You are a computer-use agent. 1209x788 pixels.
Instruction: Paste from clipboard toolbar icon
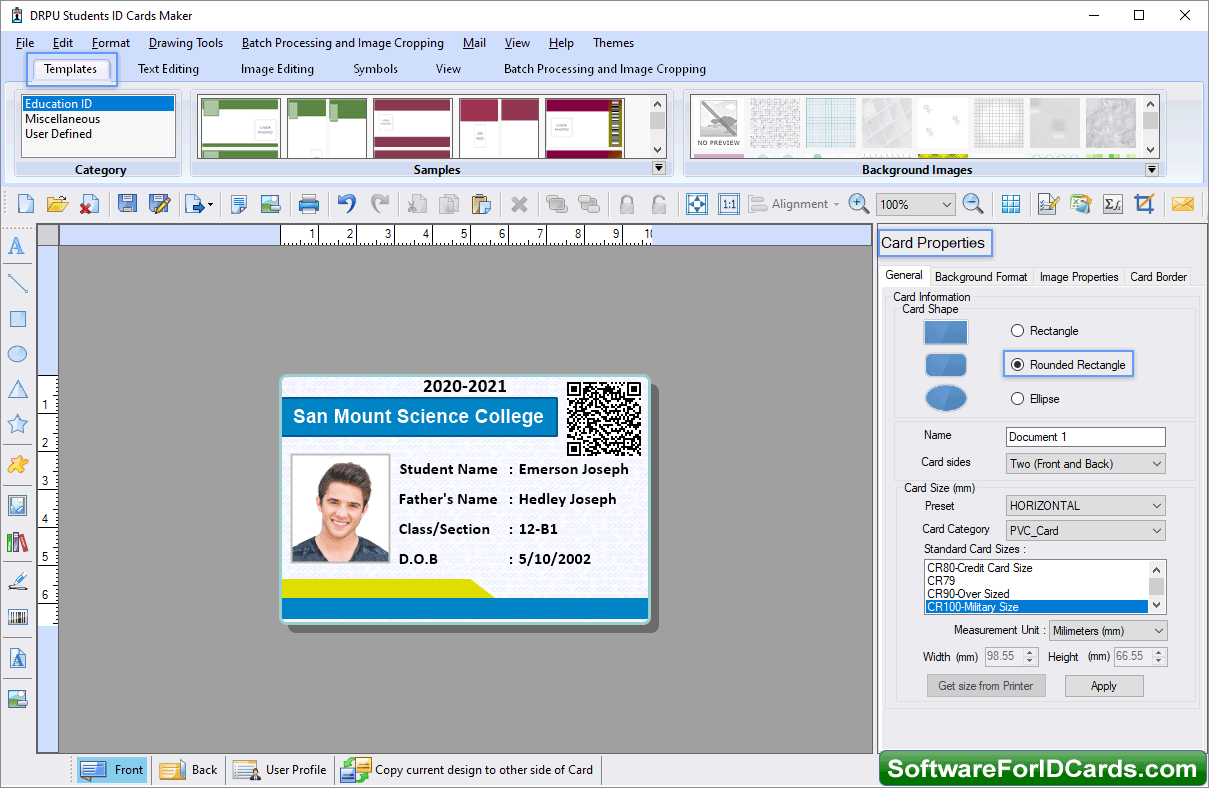[480, 204]
